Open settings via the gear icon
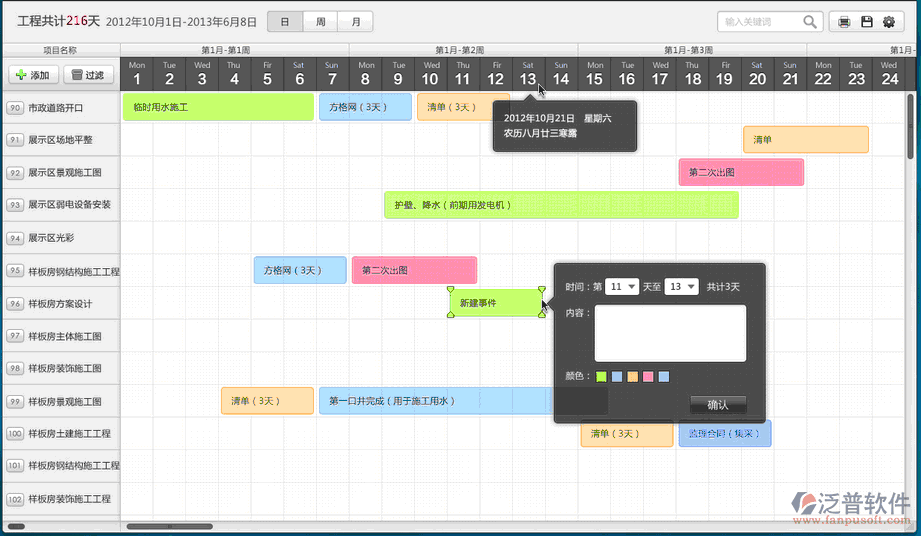 click(888, 22)
